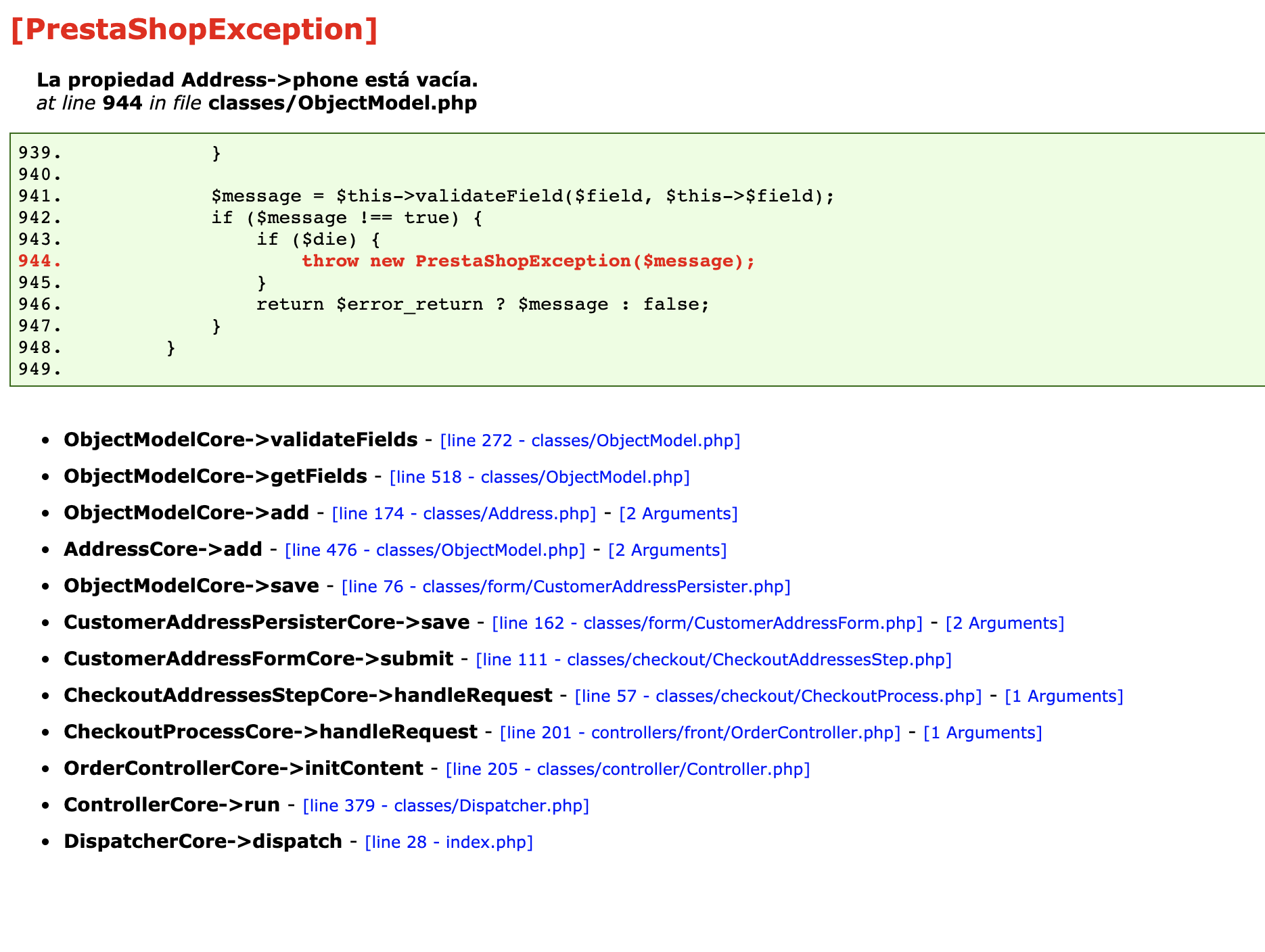Viewport: 1265px width, 952px height.
Task: Click the CheckoutProcessCore->handleRequest text
Action: (271, 732)
